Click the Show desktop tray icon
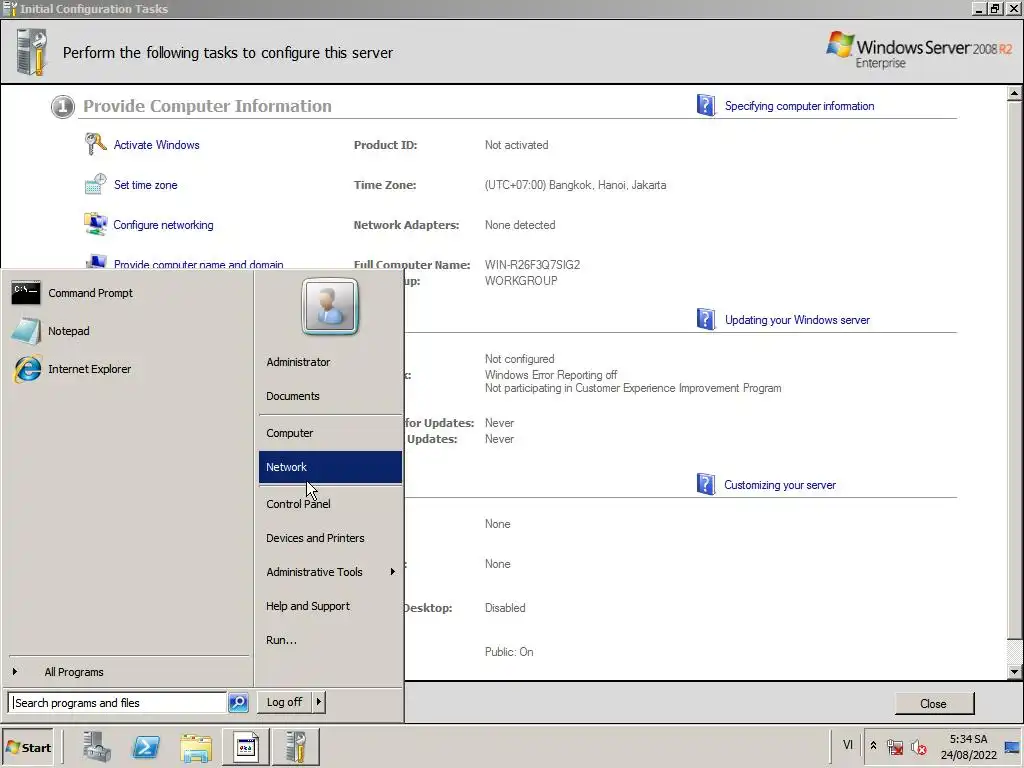1024x768 pixels. click(x=1012, y=747)
